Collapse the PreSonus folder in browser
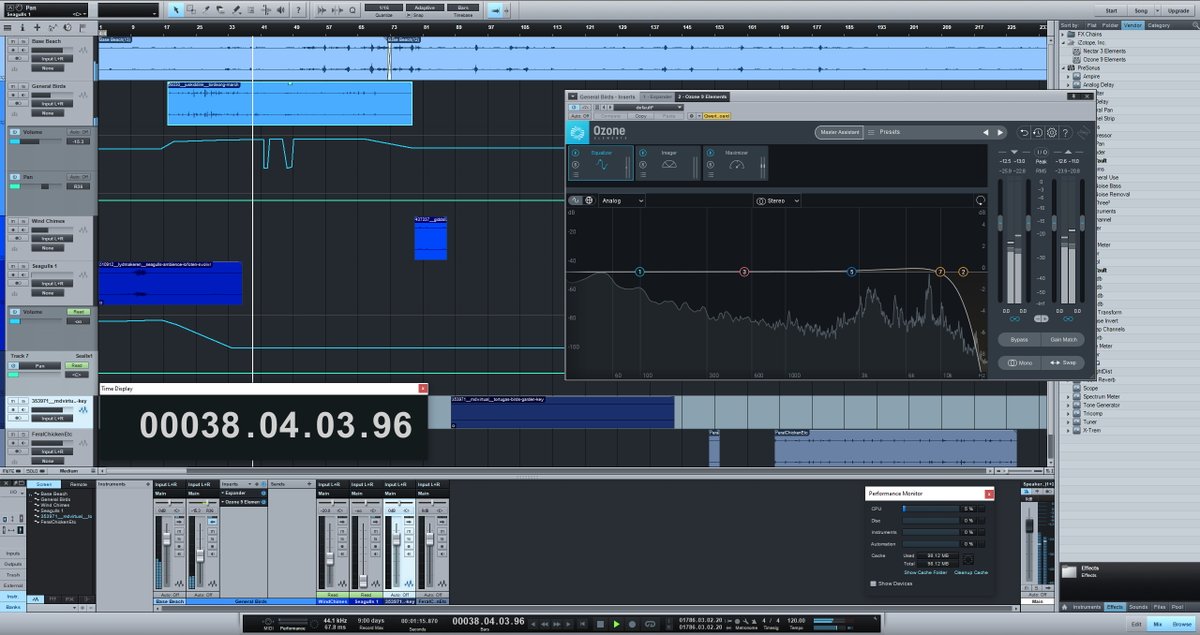Viewport: 1200px width, 635px height. pyautogui.click(x=1064, y=67)
